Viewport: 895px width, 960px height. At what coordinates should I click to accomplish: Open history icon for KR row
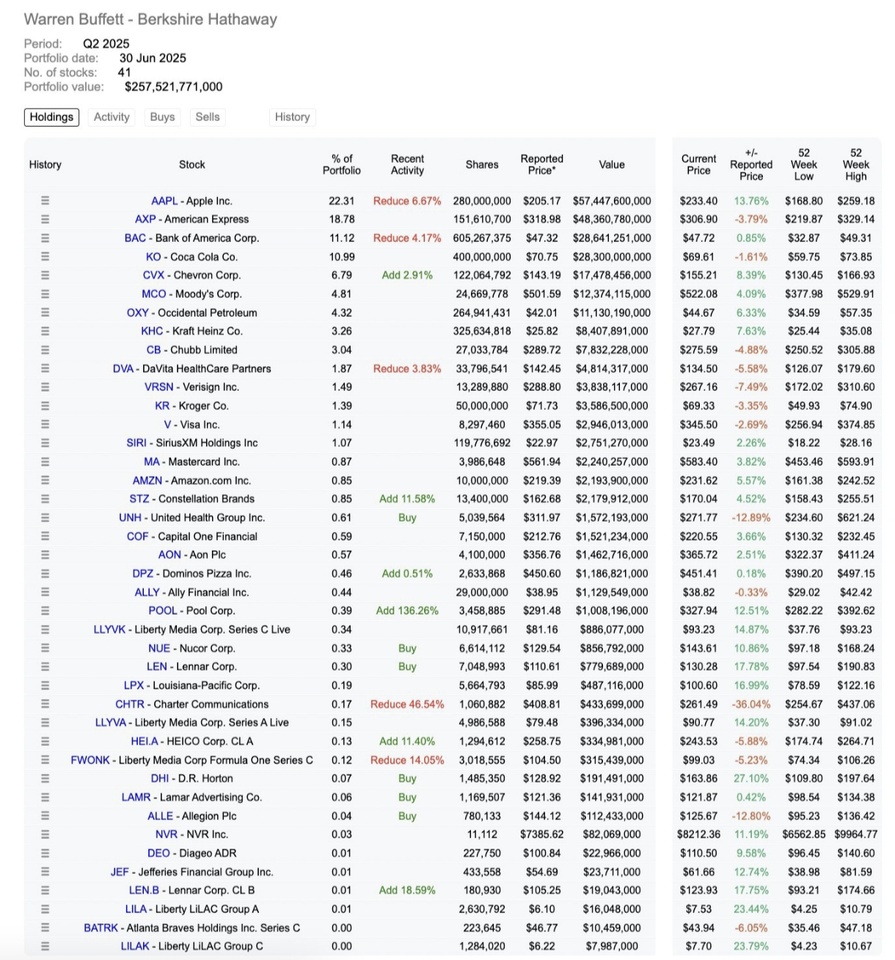(x=45, y=406)
